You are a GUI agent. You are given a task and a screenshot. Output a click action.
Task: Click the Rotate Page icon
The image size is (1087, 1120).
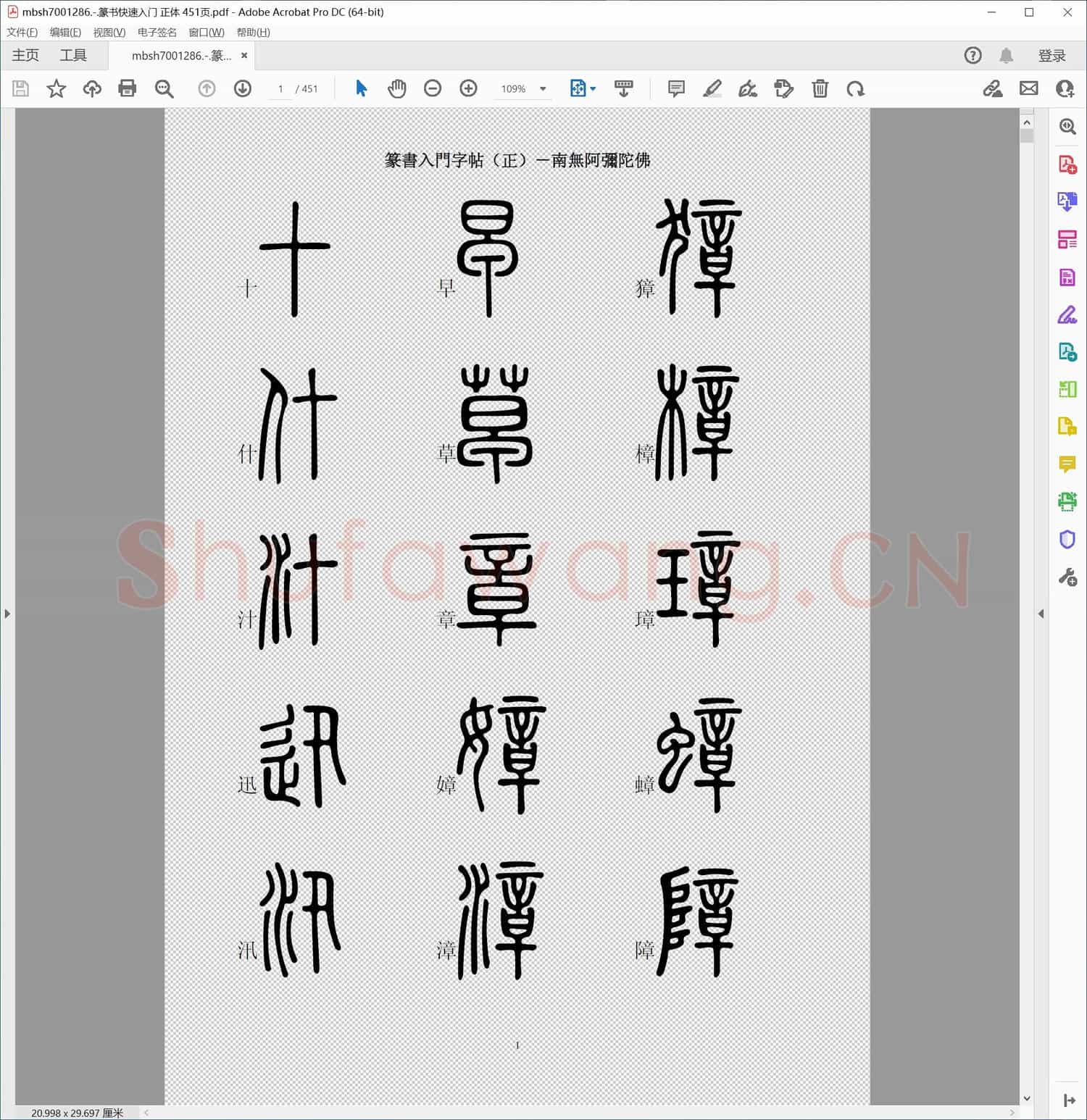(856, 88)
